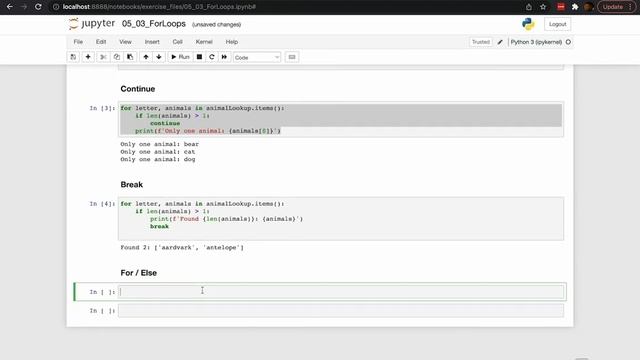Image resolution: width=640 pixels, height=360 pixels.
Task: Paste cells below using the toolbar icon
Action: [130, 57]
